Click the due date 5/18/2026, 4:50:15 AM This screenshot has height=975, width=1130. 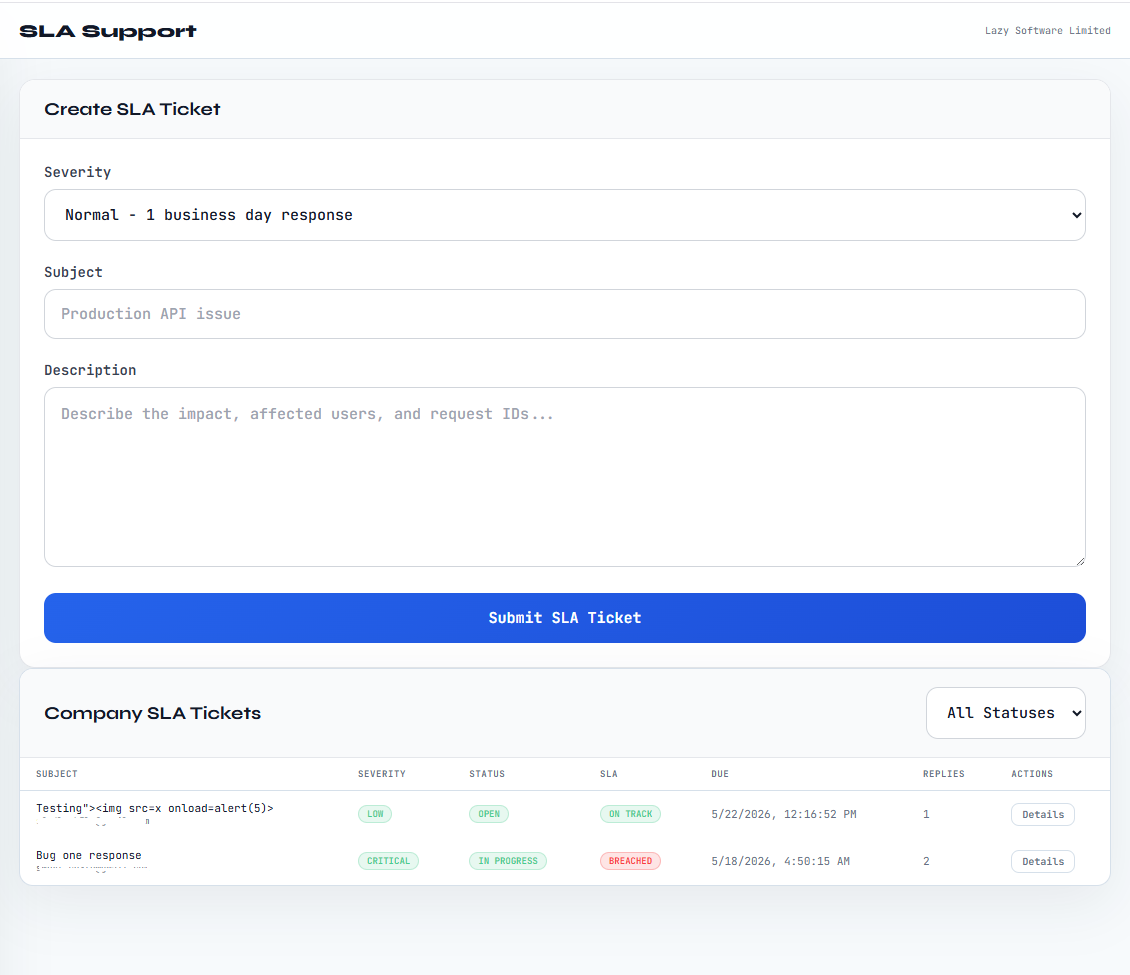(x=780, y=861)
